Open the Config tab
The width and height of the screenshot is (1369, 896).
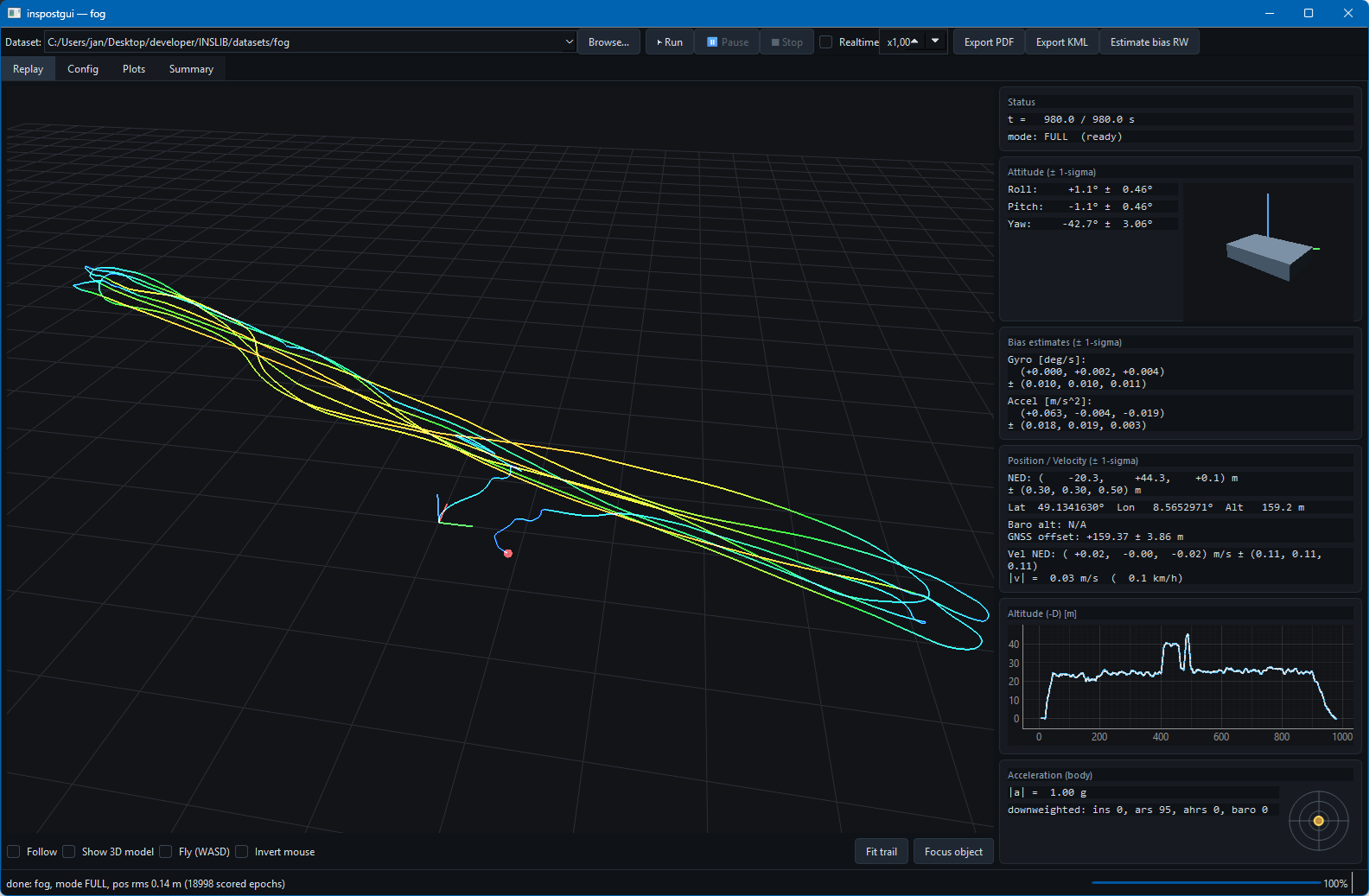[x=83, y=69]
